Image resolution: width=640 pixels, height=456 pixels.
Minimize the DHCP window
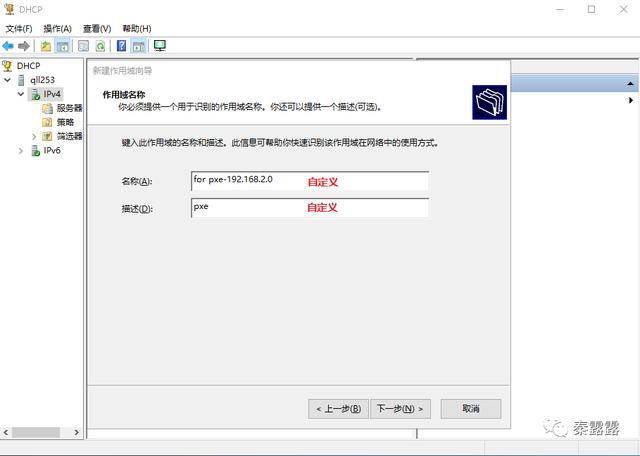[560, 9]
